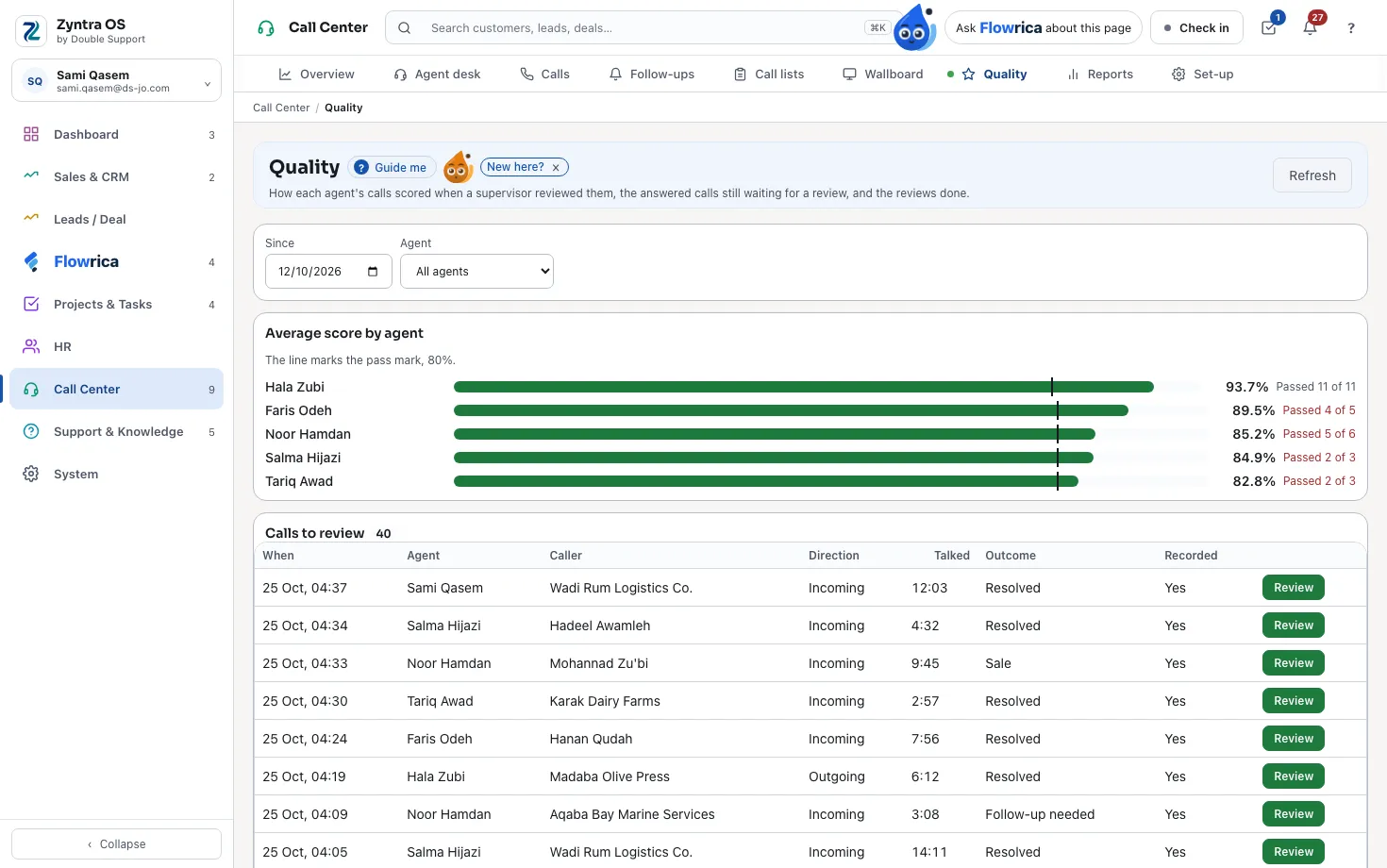Open System settings in sidebar
The height and width of the screenshot is (868, 1387).
(117, 475)
